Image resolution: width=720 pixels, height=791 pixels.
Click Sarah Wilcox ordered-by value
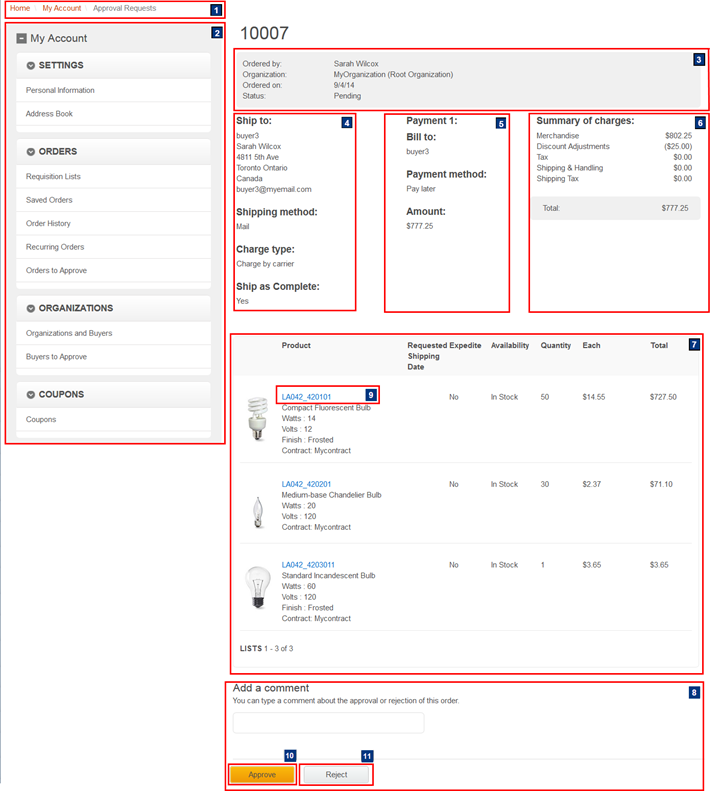point(356,64)
